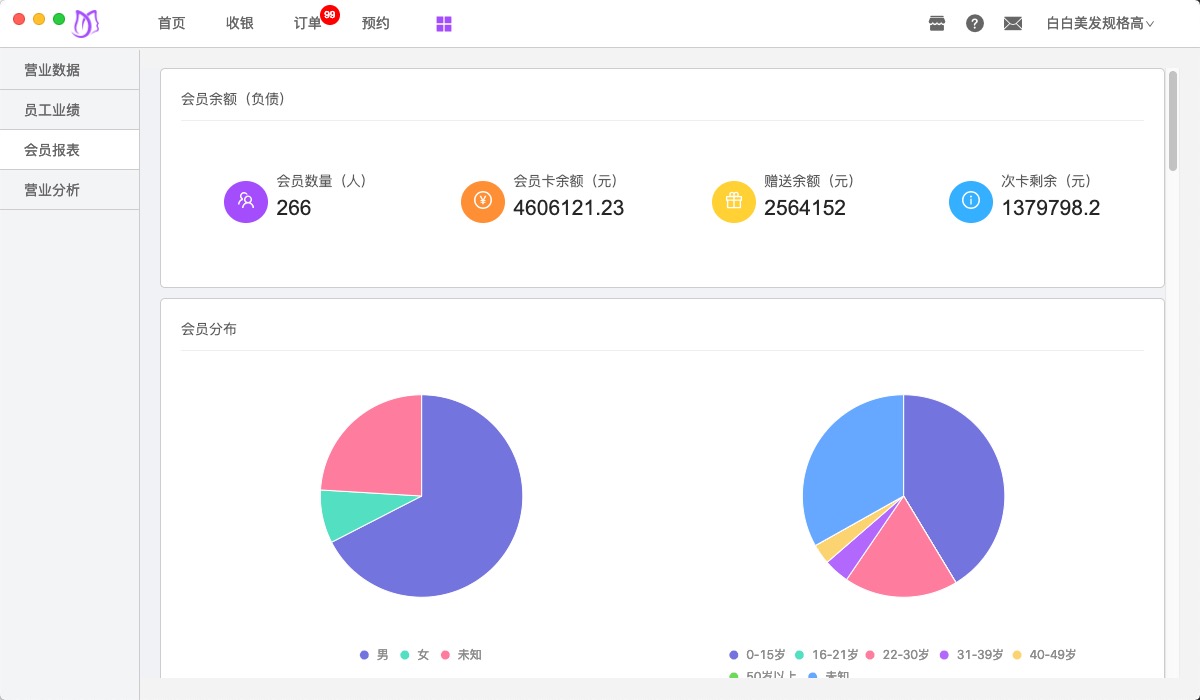Select 营业数据 in the sidebar

tap(52, 70)
